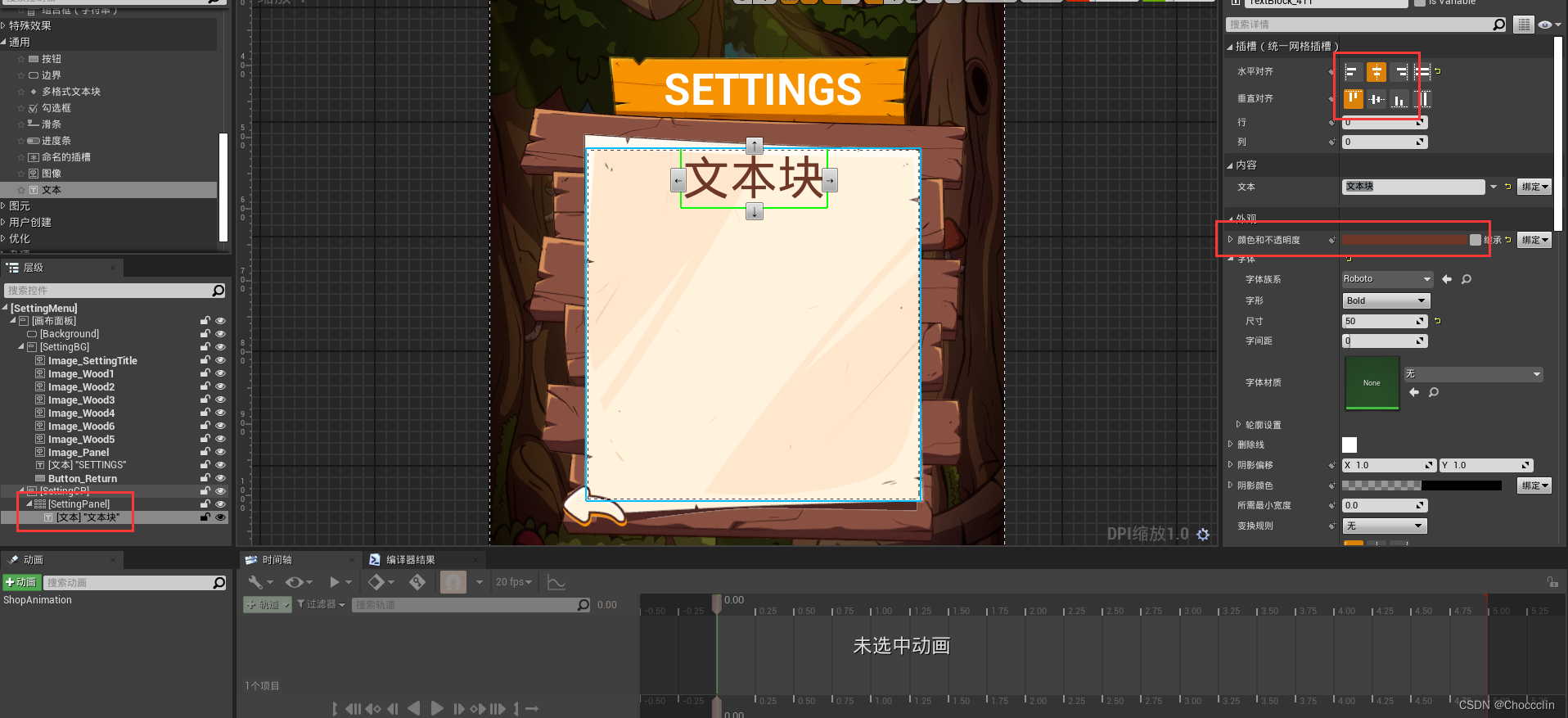Set horizontal alignment to fill
Screen dimensions: 1568x718
pyautogui.click(x=1422, y=72)
